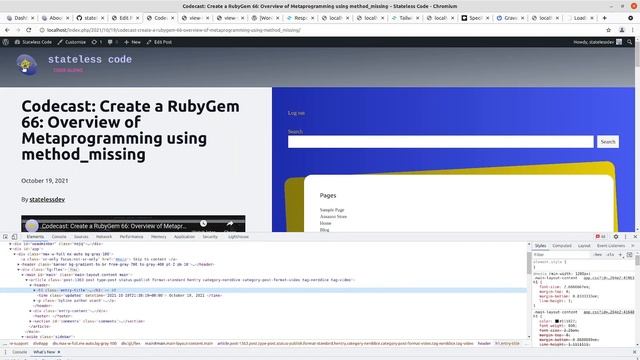Open the DevTools three-dot customize menu

coord(625,237)
